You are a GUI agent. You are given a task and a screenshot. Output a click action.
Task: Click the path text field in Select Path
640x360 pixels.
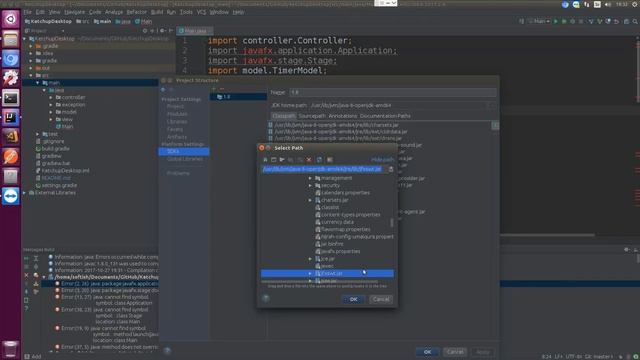click(x=323, y=169)
